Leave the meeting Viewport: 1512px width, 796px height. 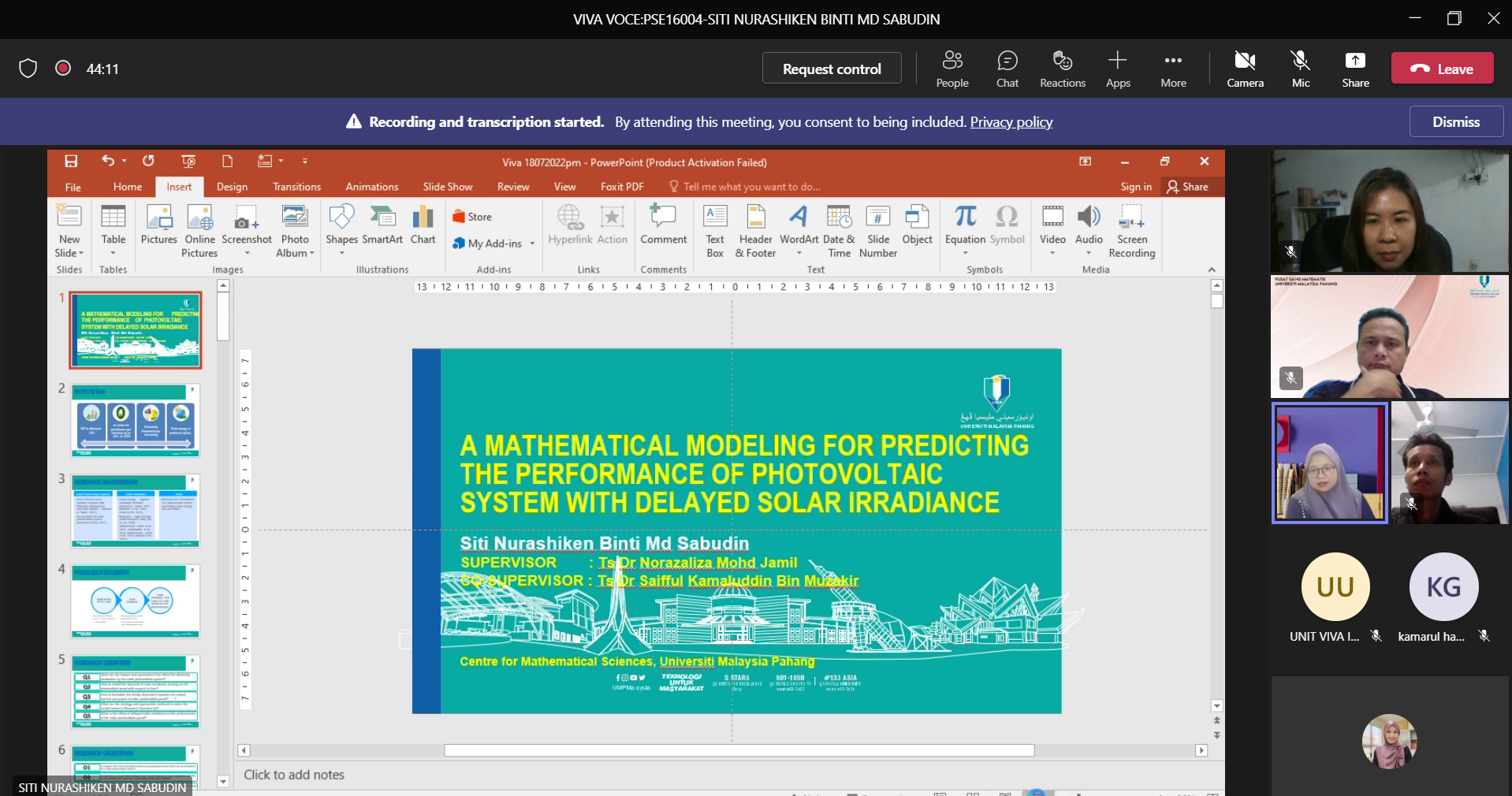tap(1442, 69)
